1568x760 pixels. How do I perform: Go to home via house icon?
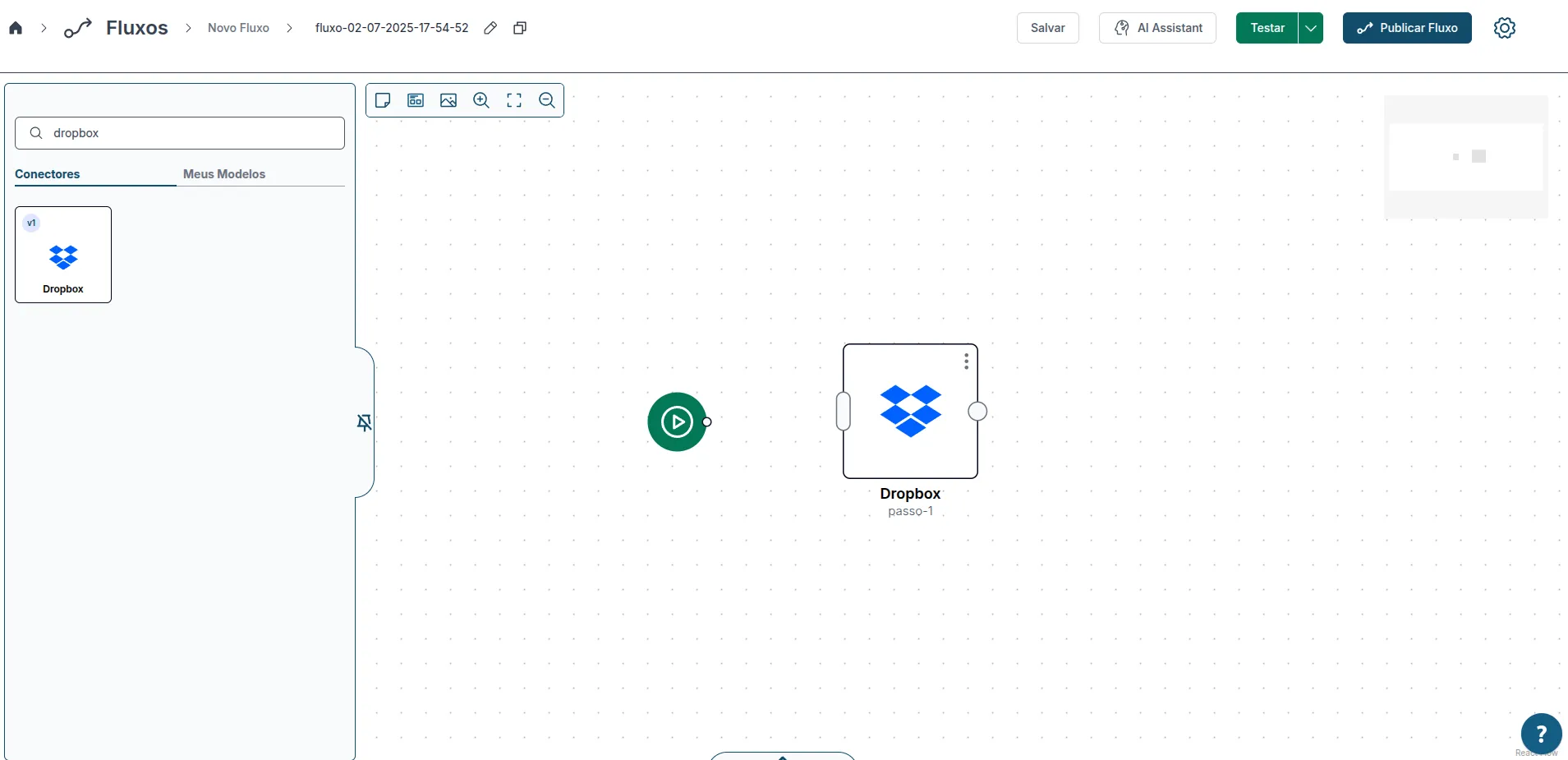click(x=16, y=28)
